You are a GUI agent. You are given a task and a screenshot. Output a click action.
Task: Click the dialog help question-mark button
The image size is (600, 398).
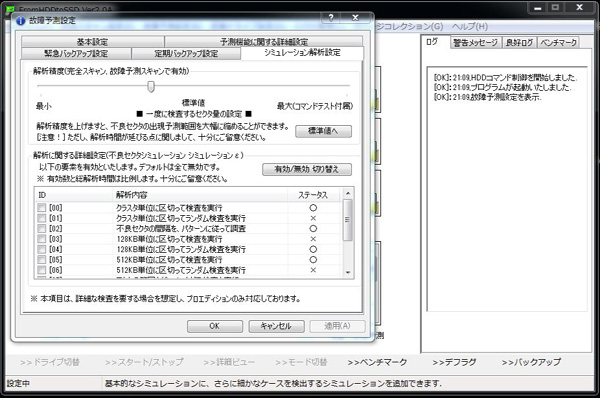point(331,17)
